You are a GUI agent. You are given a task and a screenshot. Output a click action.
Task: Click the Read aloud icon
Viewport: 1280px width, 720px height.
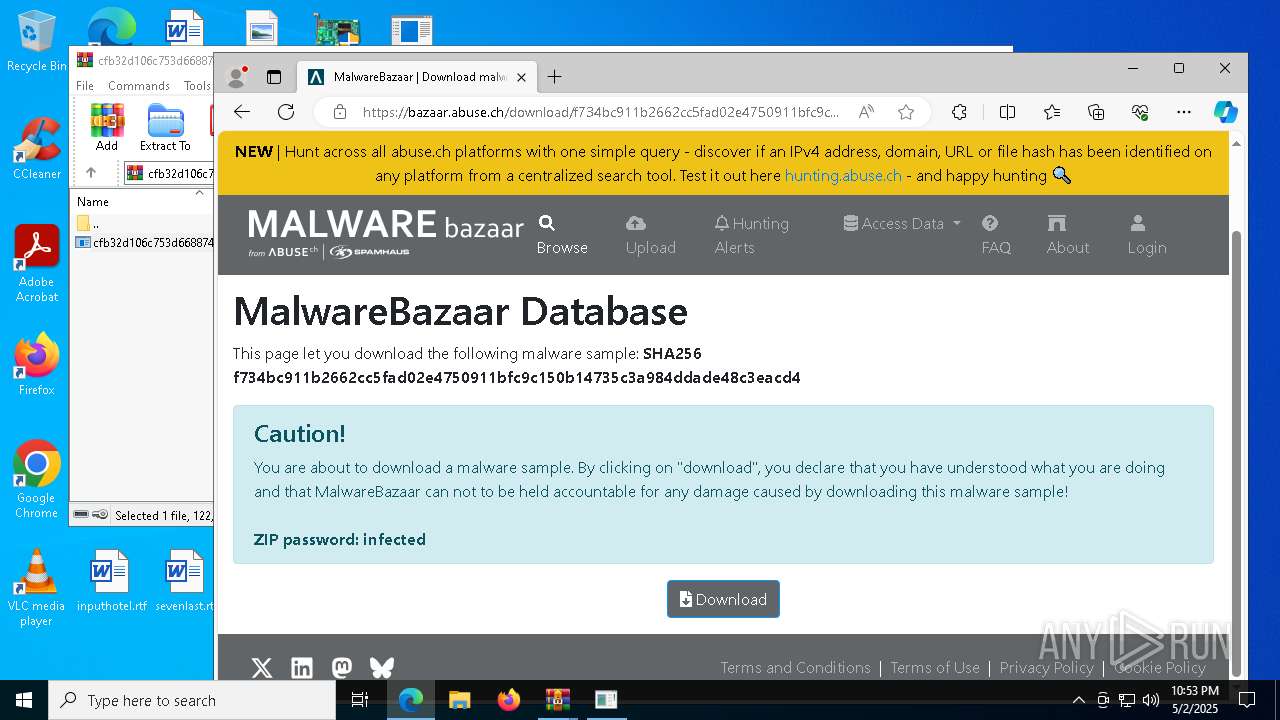point(866,112)
